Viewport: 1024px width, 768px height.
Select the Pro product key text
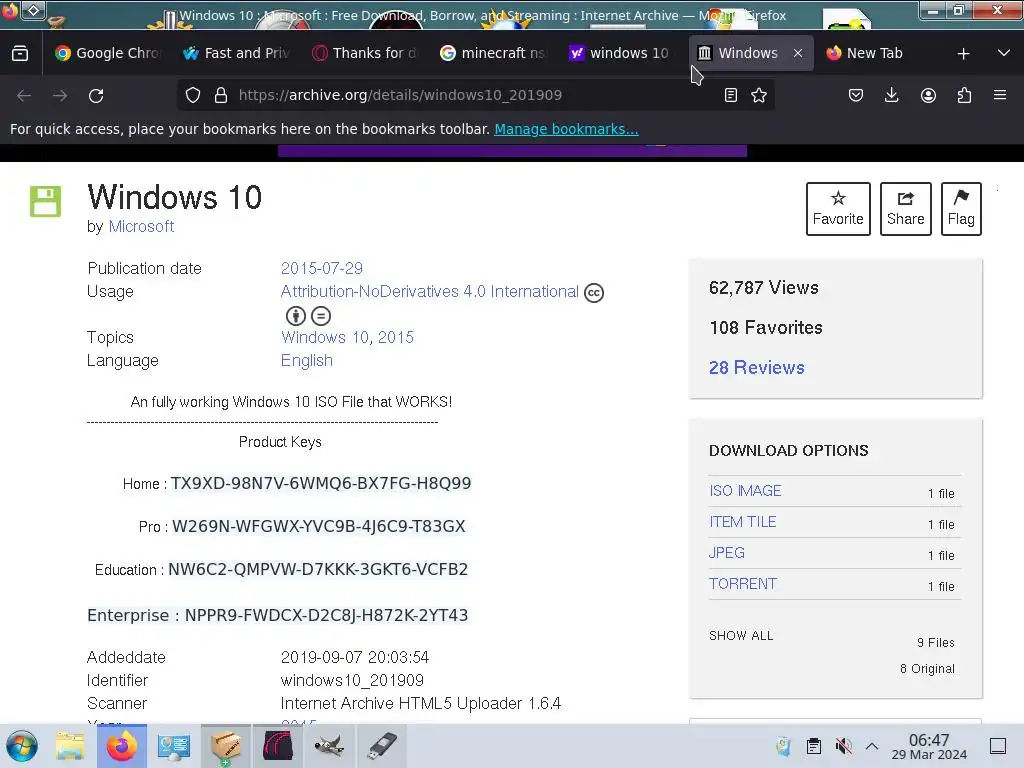[319, 526]
